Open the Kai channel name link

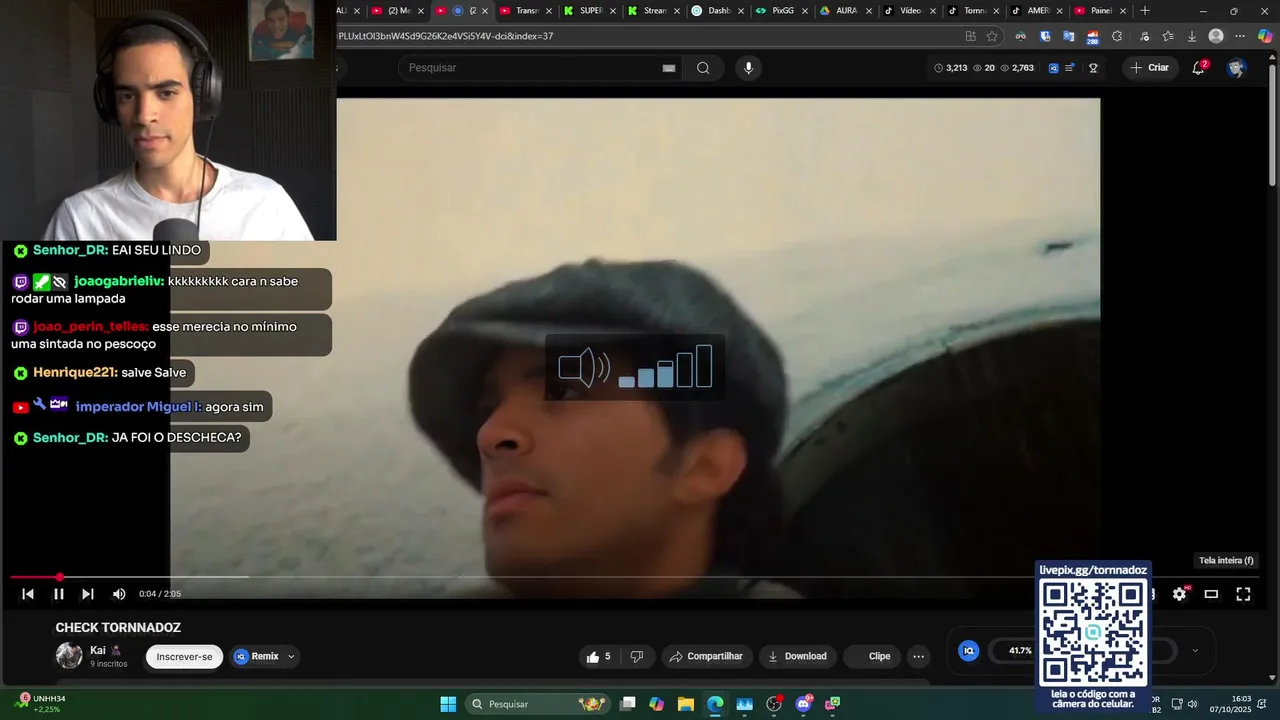[98, 650]
